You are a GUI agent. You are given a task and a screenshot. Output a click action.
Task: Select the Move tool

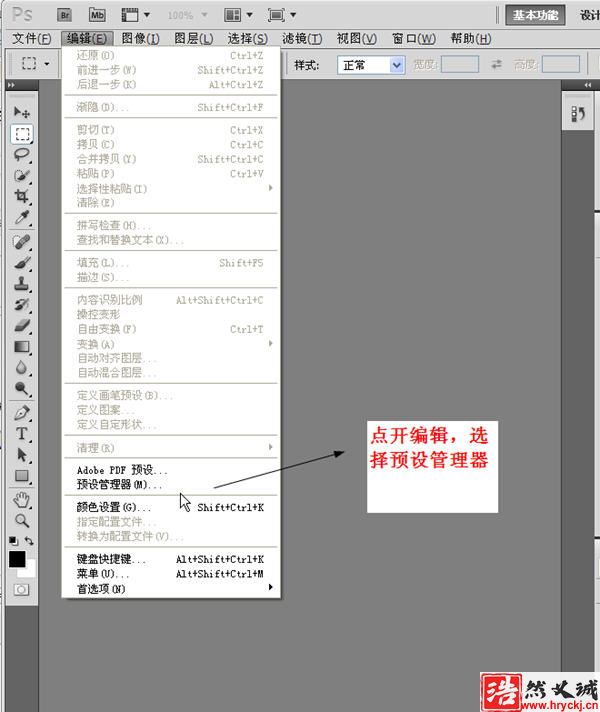(21, 112)
